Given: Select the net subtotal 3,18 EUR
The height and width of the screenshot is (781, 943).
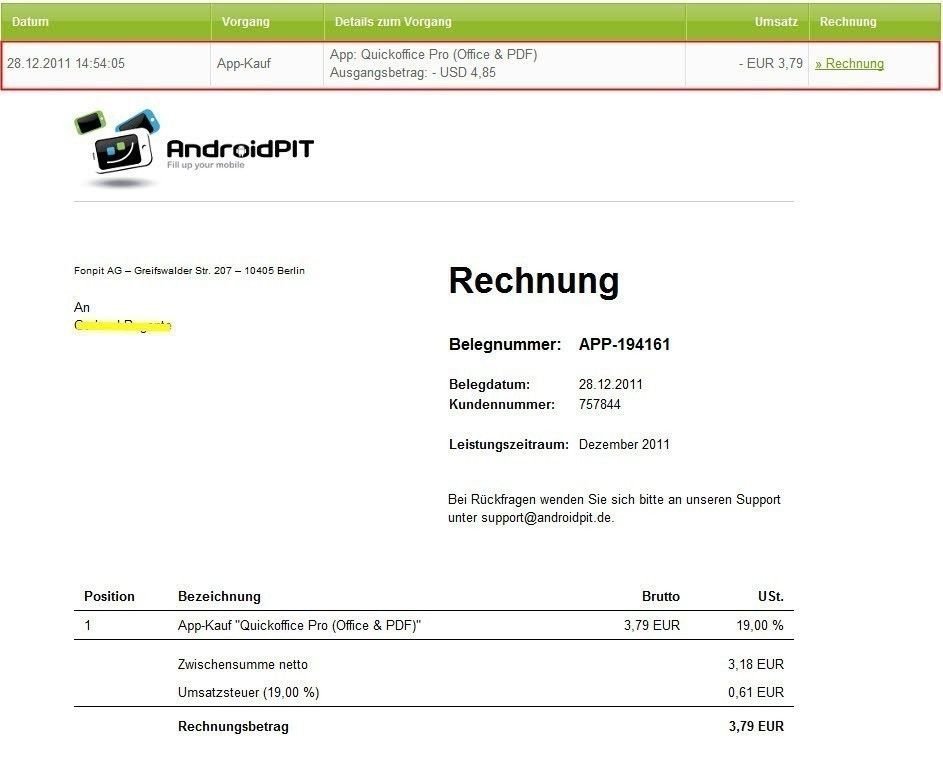Looking at the screenshot, I should click(755, 664).
